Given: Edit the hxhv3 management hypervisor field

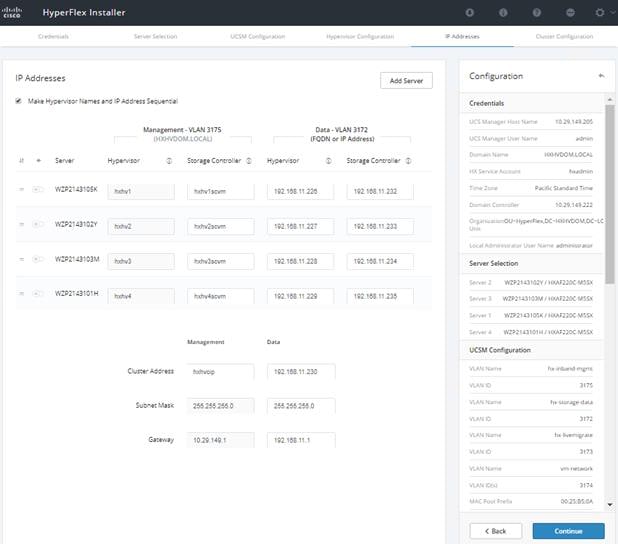Looking at the screenshot, I should point(141,261).
